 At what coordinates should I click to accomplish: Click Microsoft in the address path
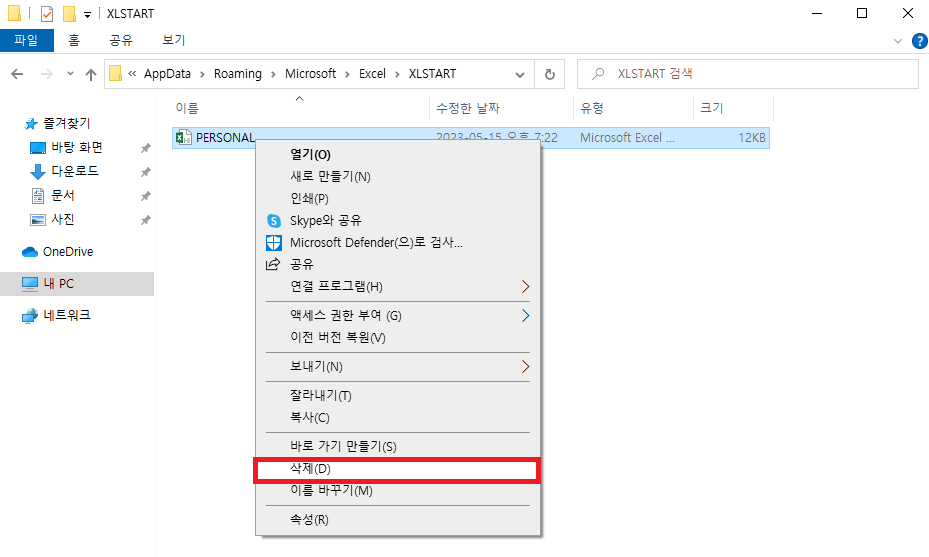[310, 74]
